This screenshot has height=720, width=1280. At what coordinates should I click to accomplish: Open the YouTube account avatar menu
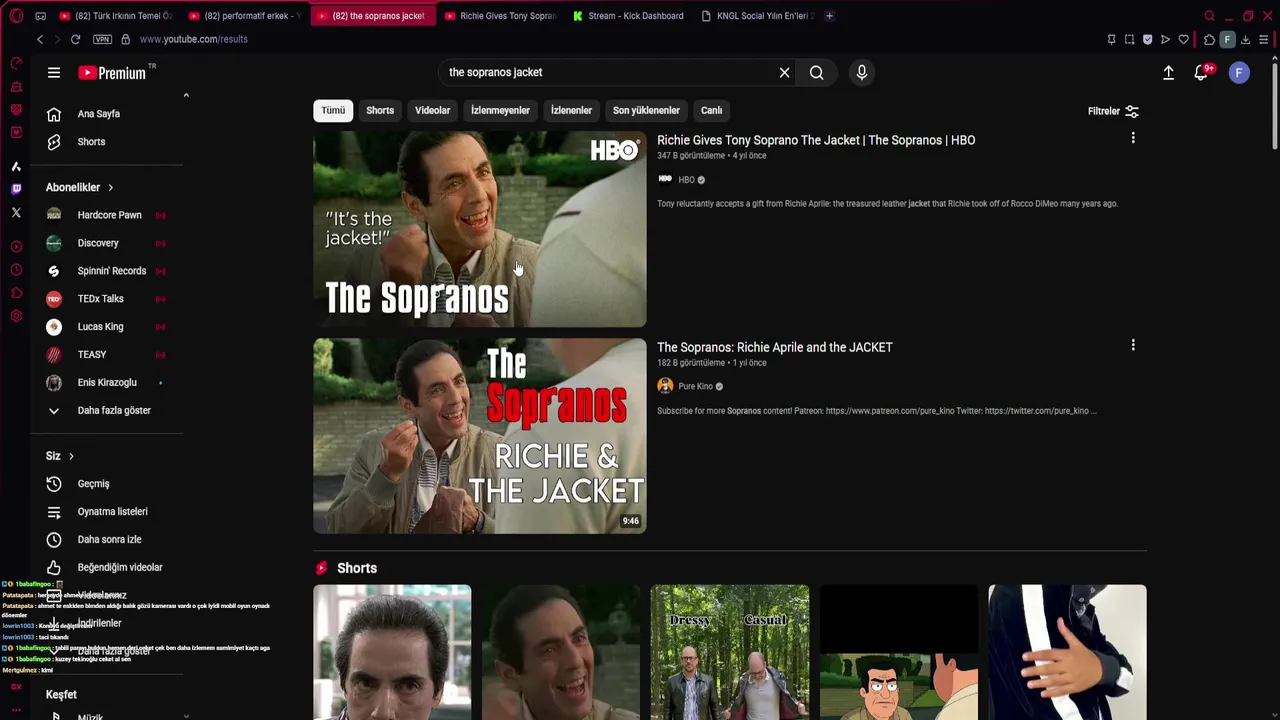[1239, 72]
